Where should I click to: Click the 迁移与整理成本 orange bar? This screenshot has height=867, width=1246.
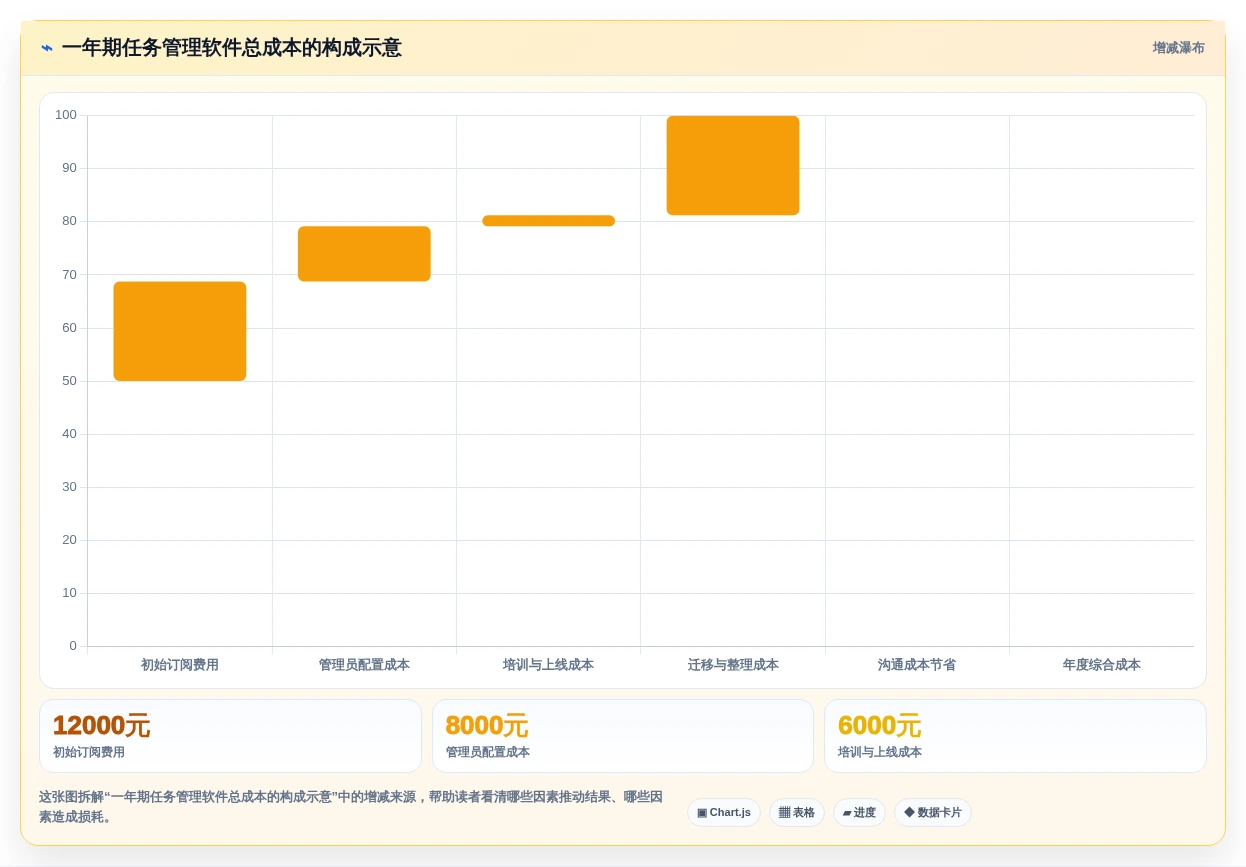(x=733, y=165)
